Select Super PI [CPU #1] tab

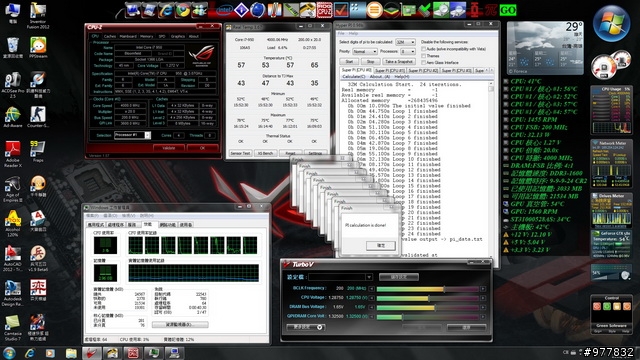click(x=390, y=71)
